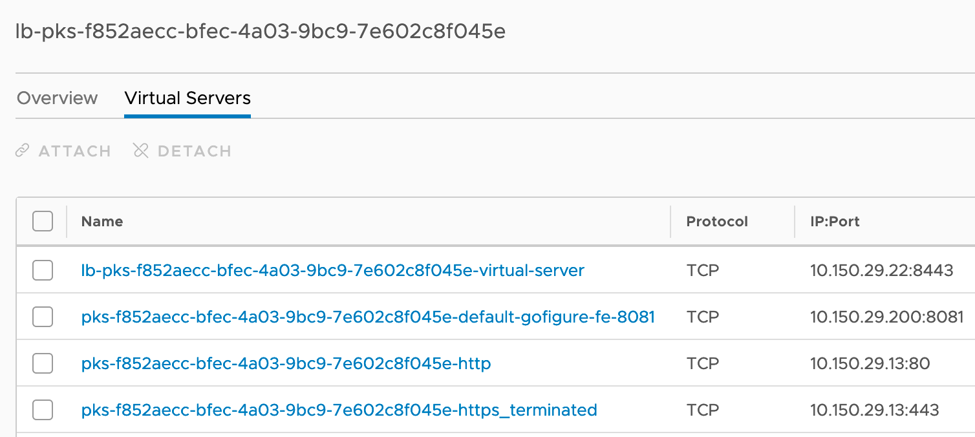This screenshot has width=975, height=437.
Task: Click the 10.150.29.22:8443 address cell
Action: 881,270
